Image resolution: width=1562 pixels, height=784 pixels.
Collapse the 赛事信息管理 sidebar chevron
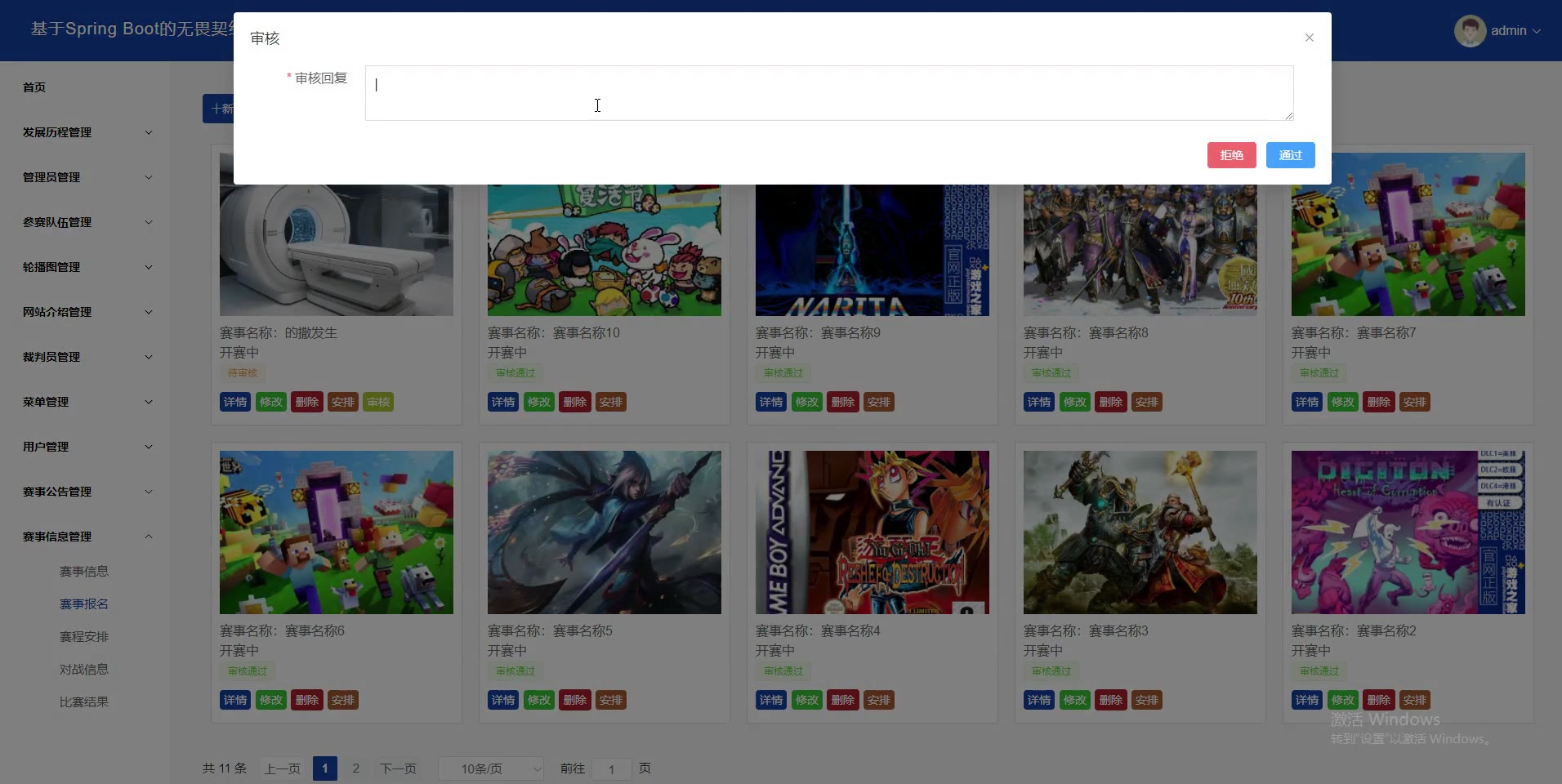tap(149, 537)
